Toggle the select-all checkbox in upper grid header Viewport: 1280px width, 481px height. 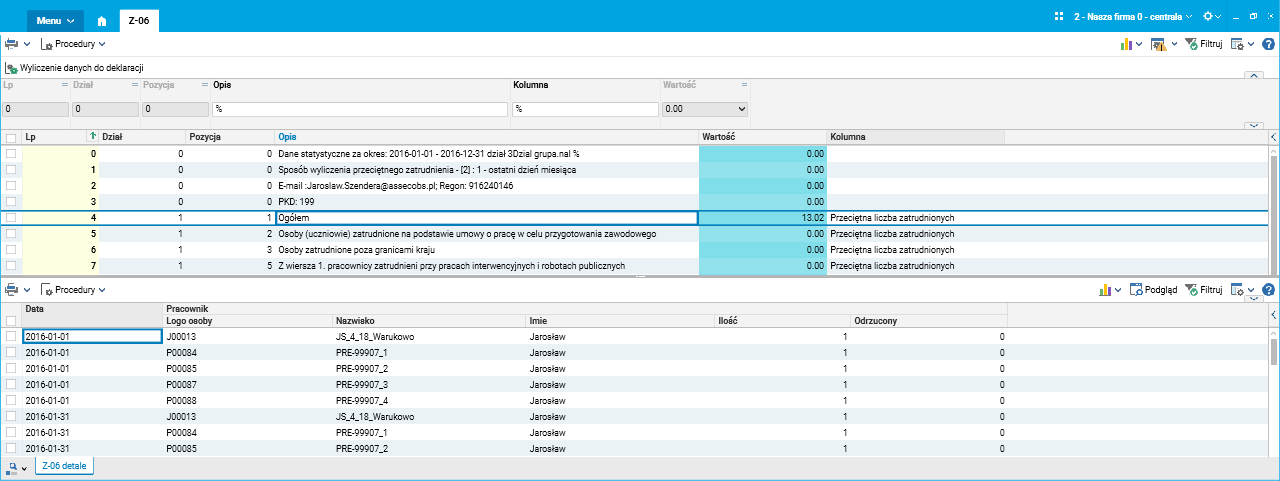click(11, 137)
